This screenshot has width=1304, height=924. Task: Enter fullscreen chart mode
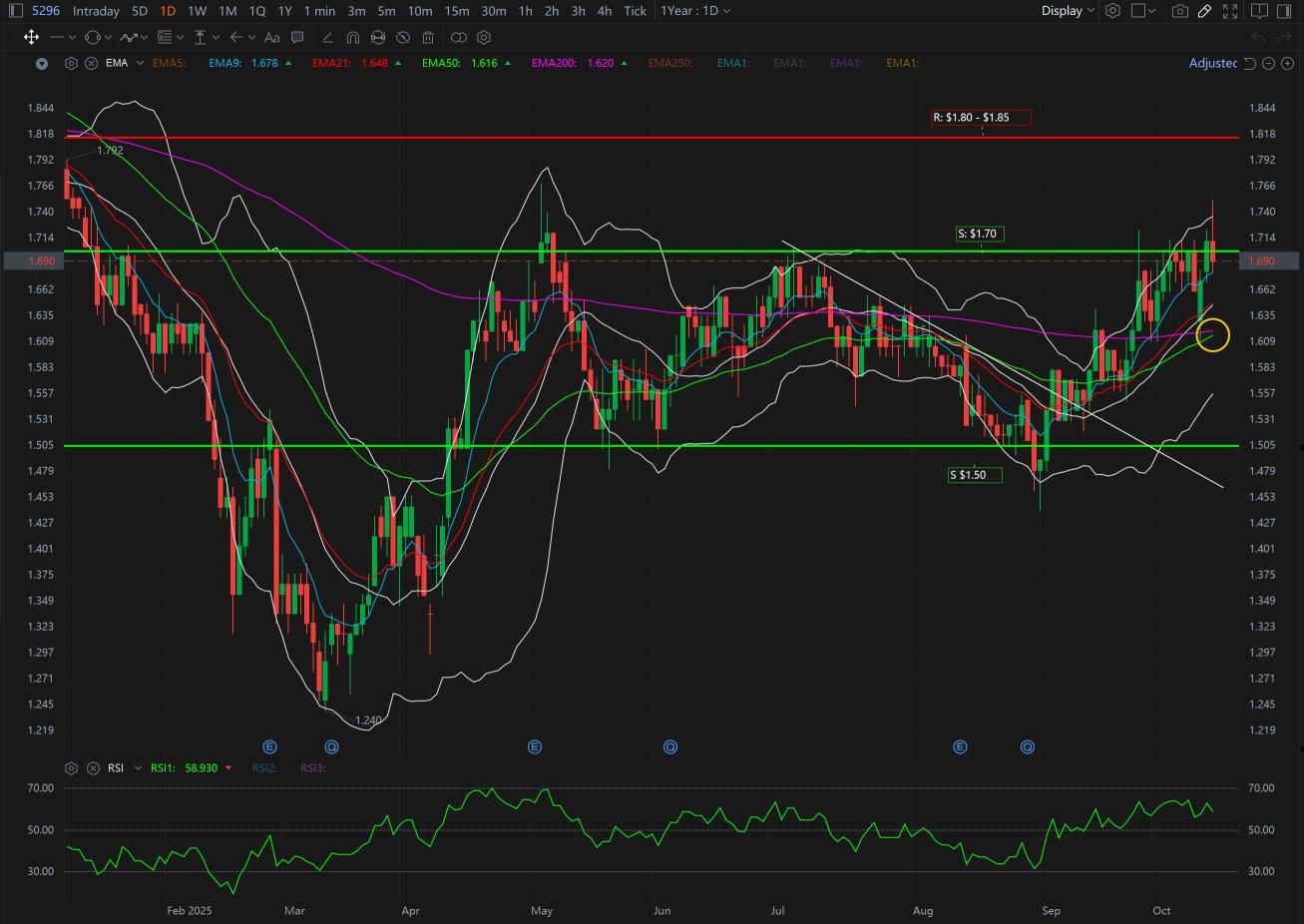1230,11
